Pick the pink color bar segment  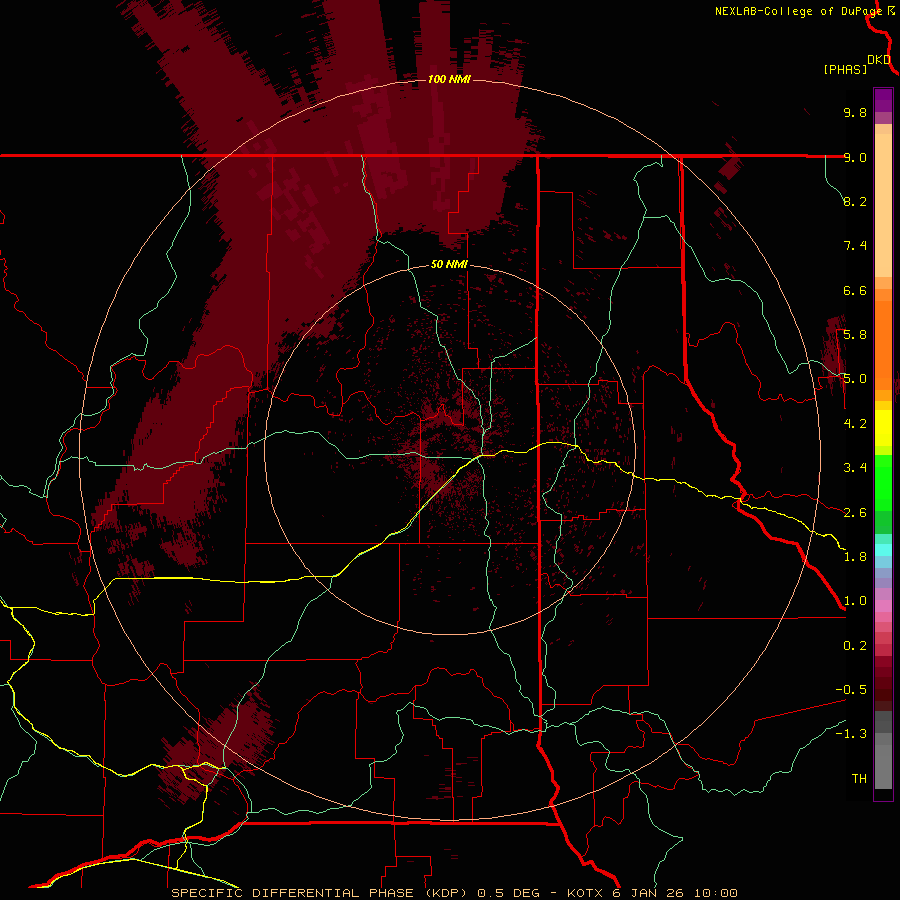coord(883,606)
